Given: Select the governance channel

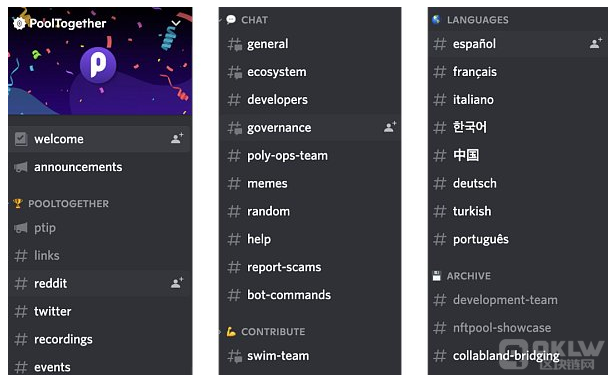Looking at the screenshot, I should click(310, 128).
